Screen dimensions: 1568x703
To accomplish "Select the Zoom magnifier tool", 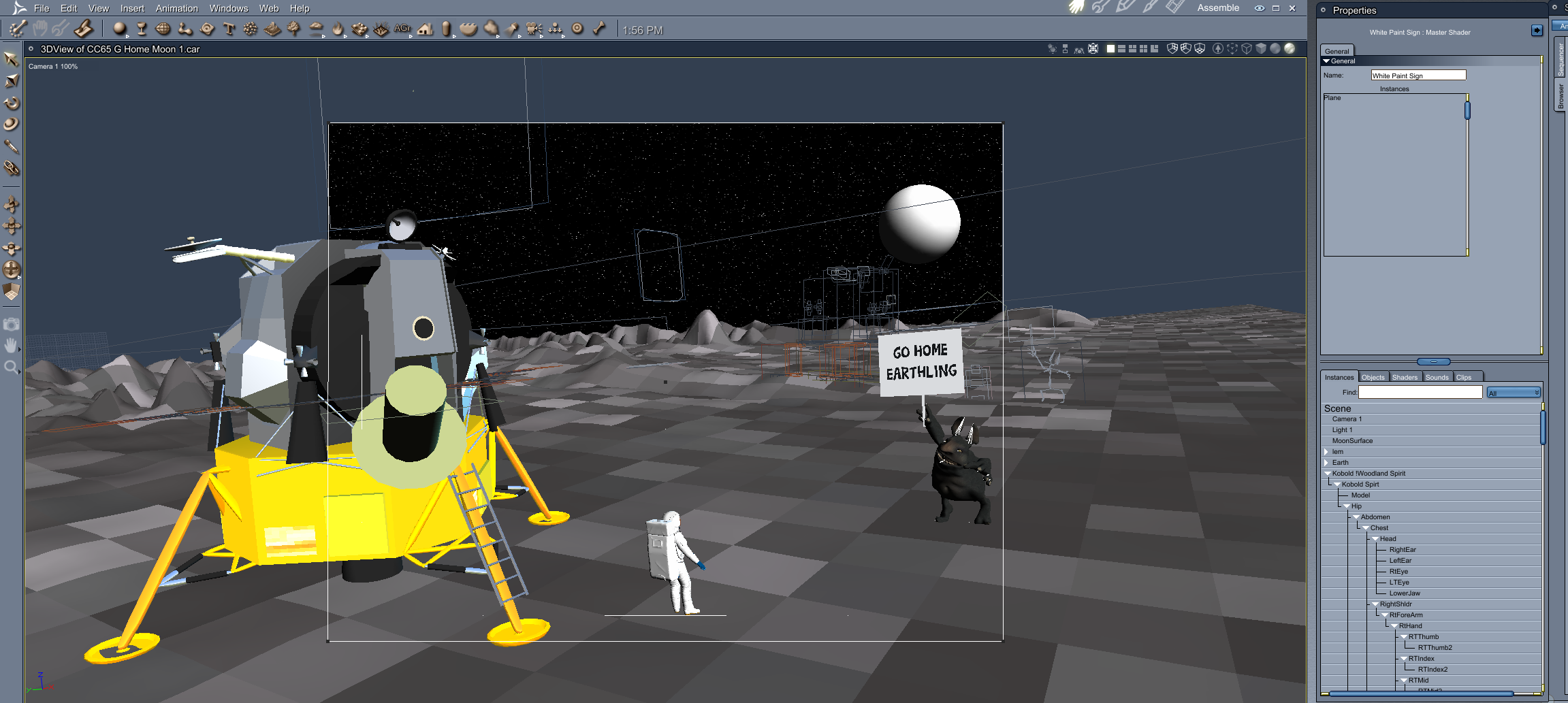I will point(12,367).
